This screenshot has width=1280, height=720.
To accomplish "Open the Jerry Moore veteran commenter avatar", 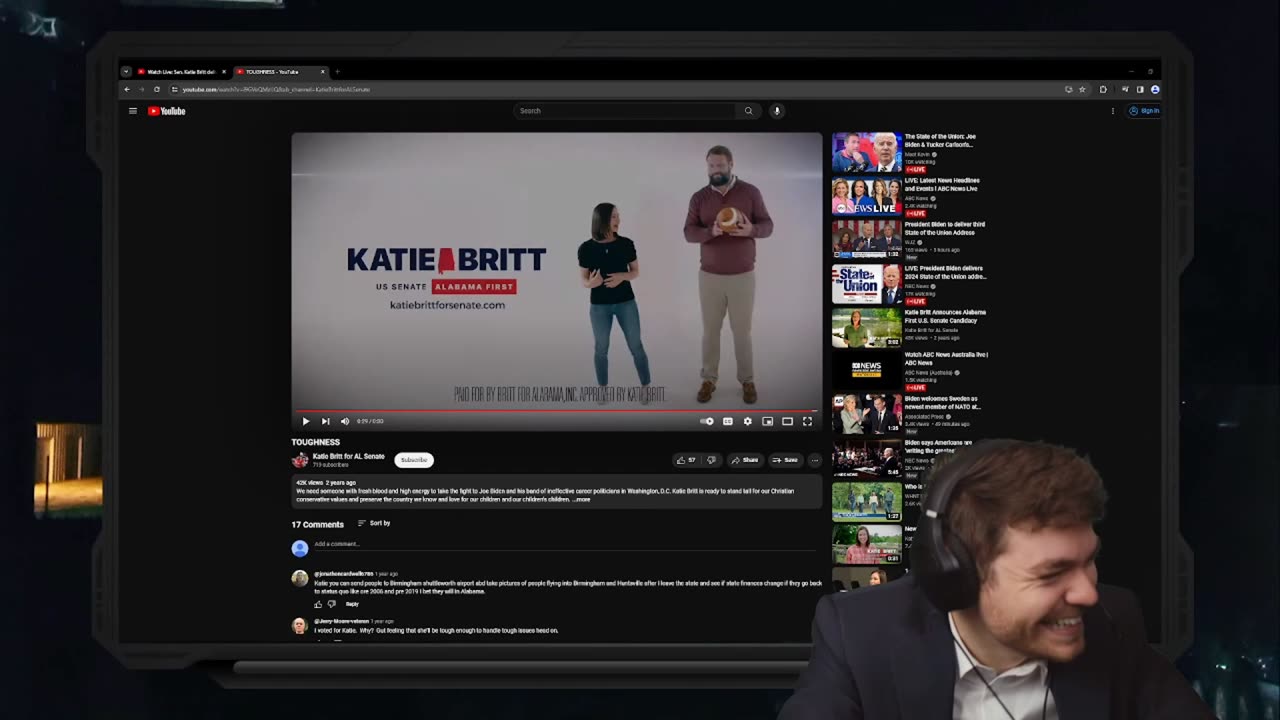I will (299, 626).
